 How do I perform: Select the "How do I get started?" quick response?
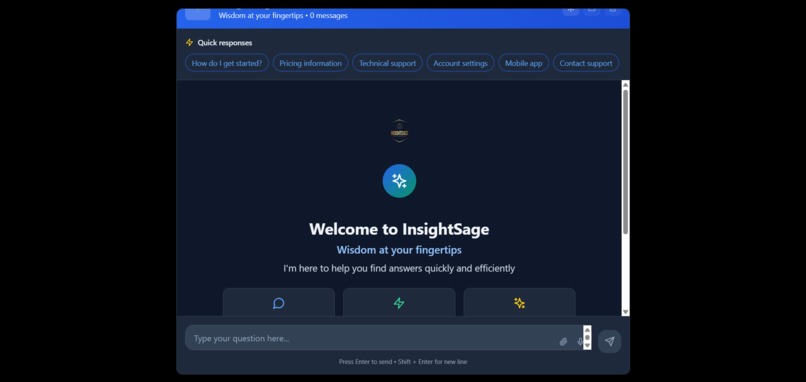[x=227, y=63]
